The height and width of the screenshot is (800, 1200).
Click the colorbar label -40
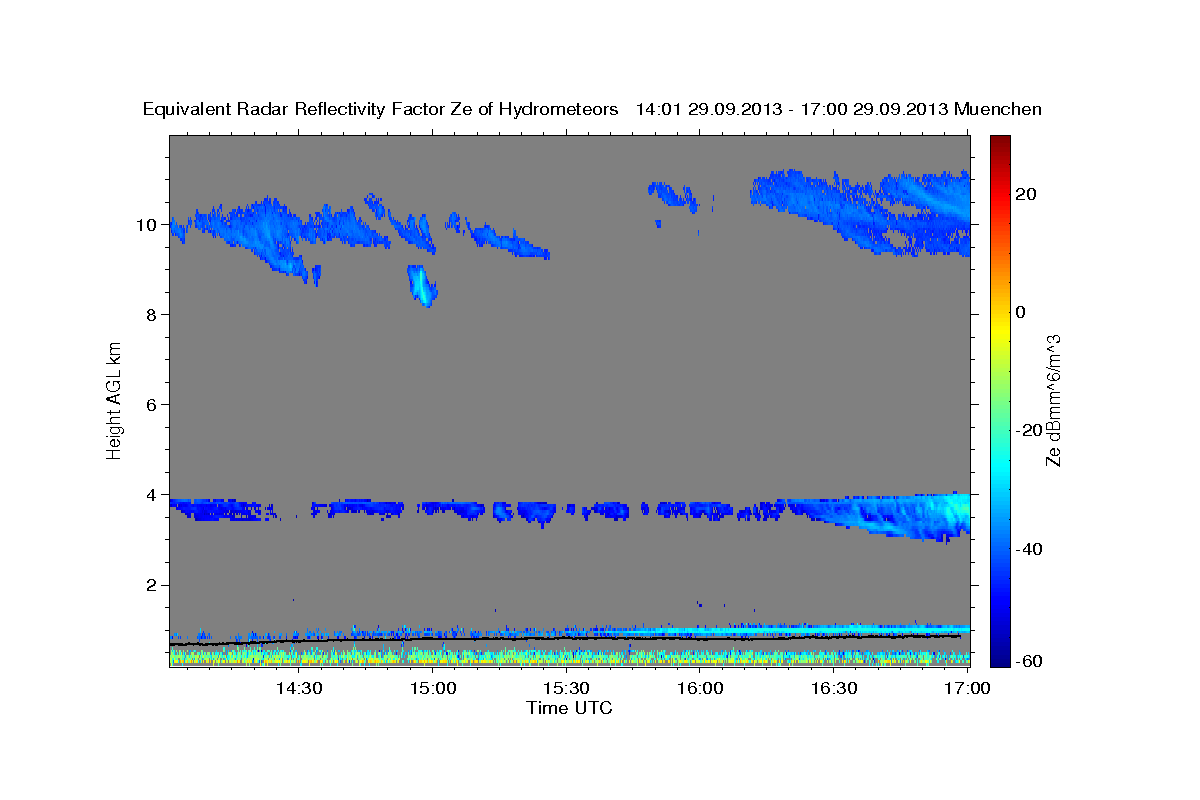(x=1029, y=549)
